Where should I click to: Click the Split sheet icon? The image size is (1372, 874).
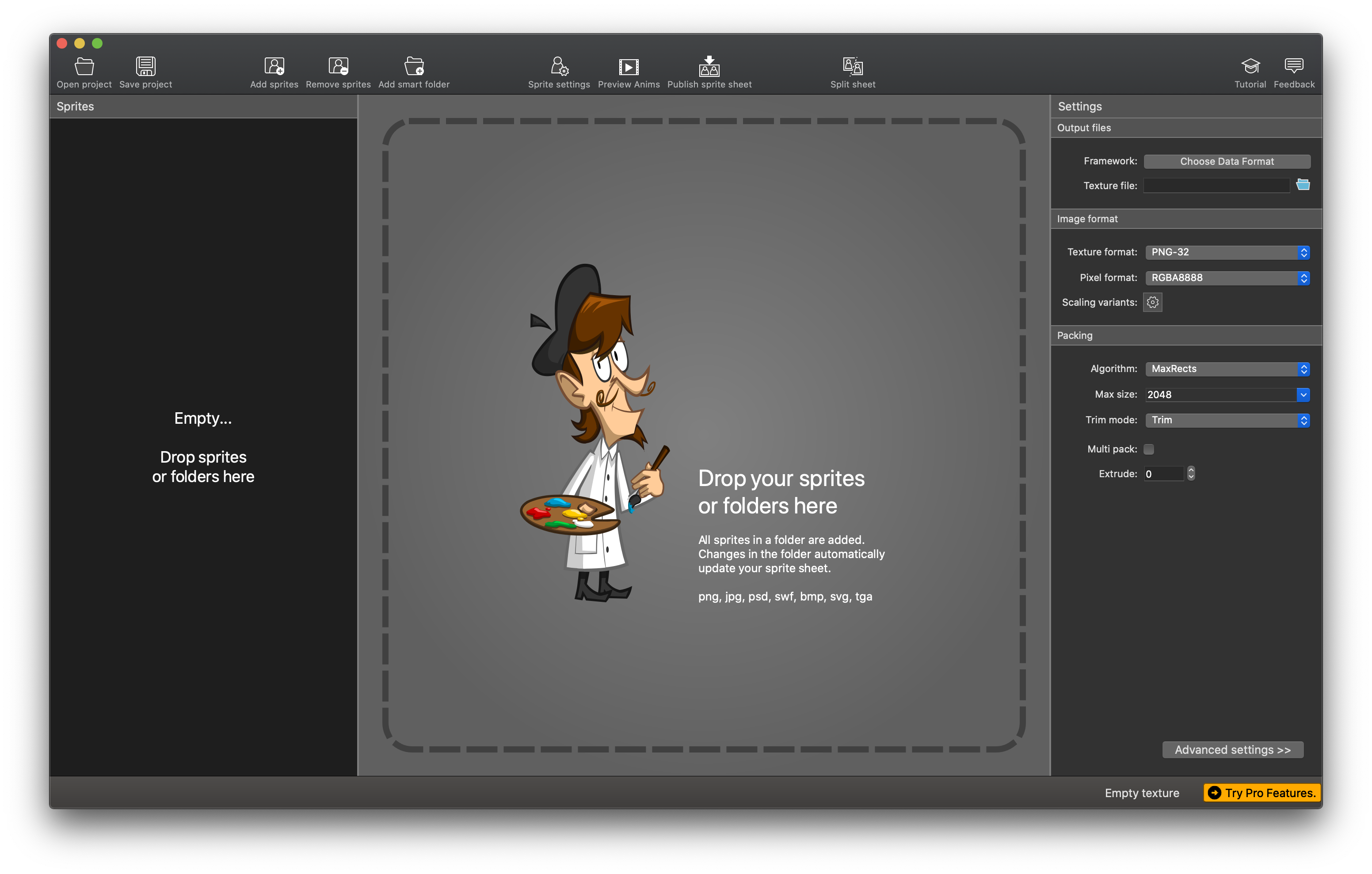(x=852, y=67)
